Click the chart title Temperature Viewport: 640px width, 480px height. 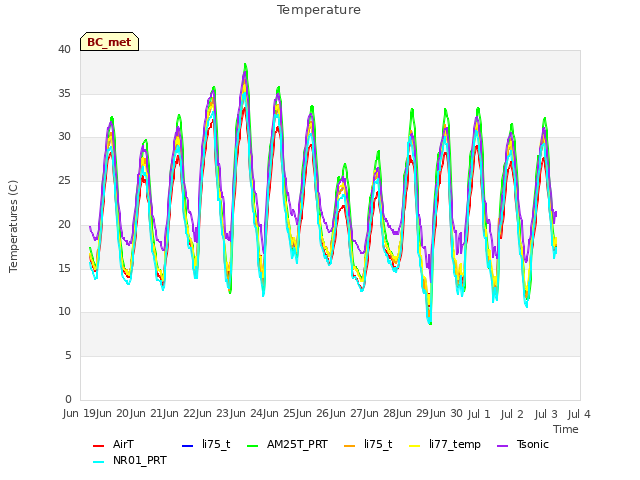click(319, 10)
